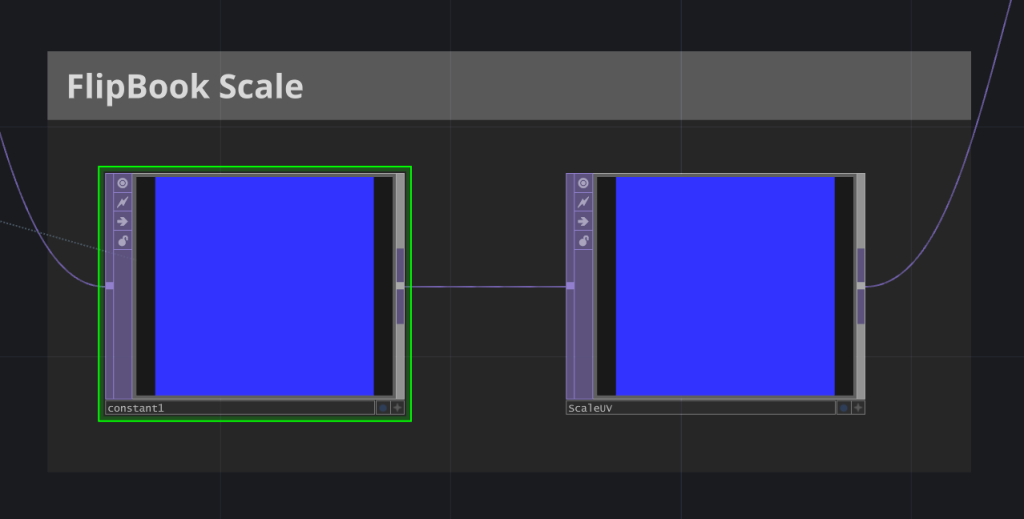
Task: Click the input connector of constant1
Action: 110,286
